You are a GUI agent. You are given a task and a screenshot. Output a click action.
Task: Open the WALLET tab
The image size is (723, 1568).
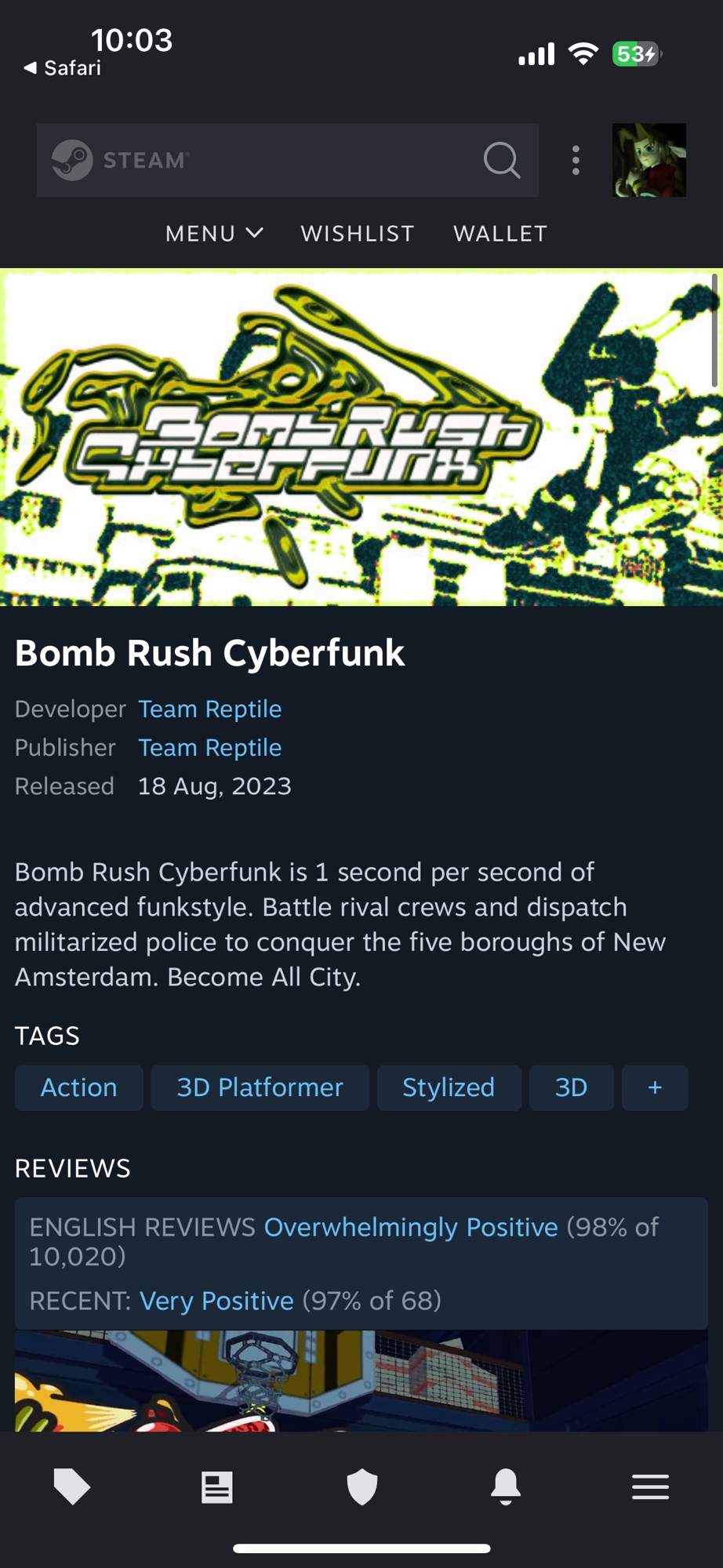[500, 234]
